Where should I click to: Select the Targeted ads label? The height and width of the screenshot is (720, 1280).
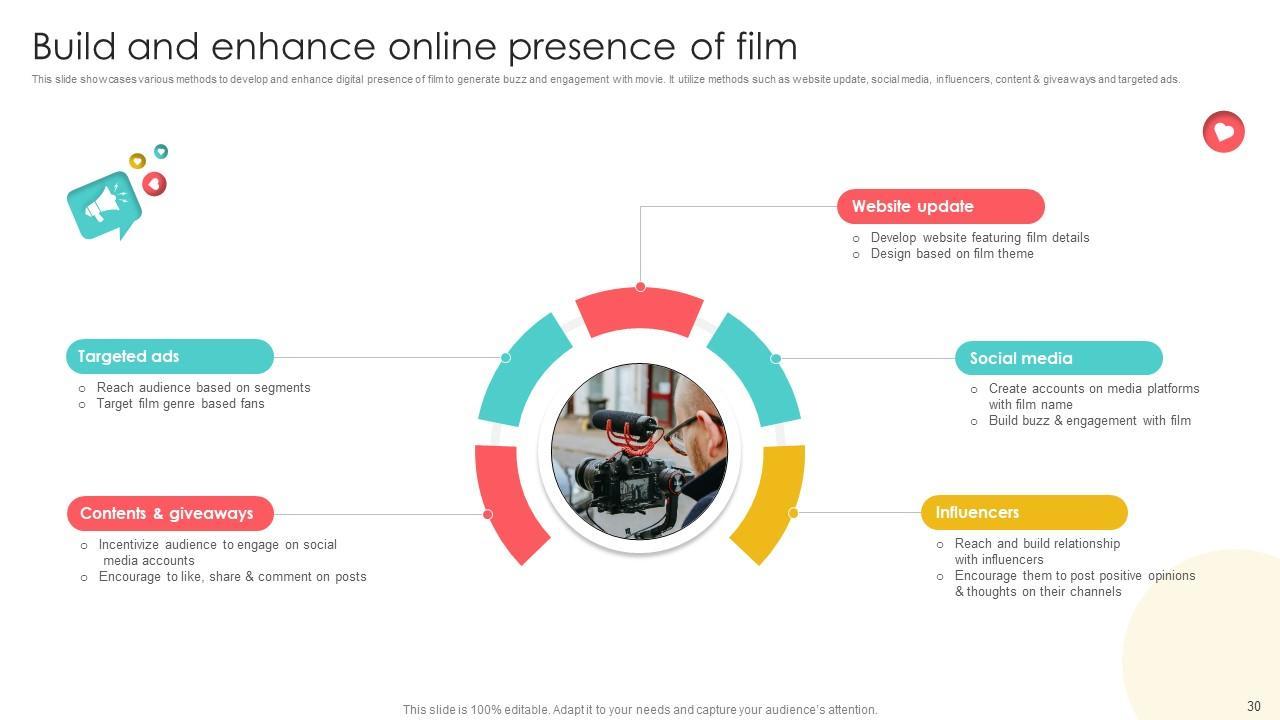170,357
